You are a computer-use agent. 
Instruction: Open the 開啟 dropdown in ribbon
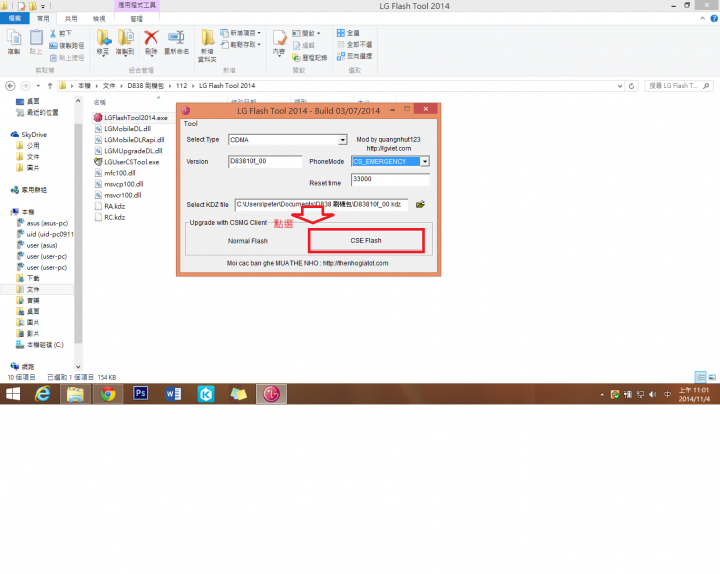pyautogui.click(x=306, y=33)
